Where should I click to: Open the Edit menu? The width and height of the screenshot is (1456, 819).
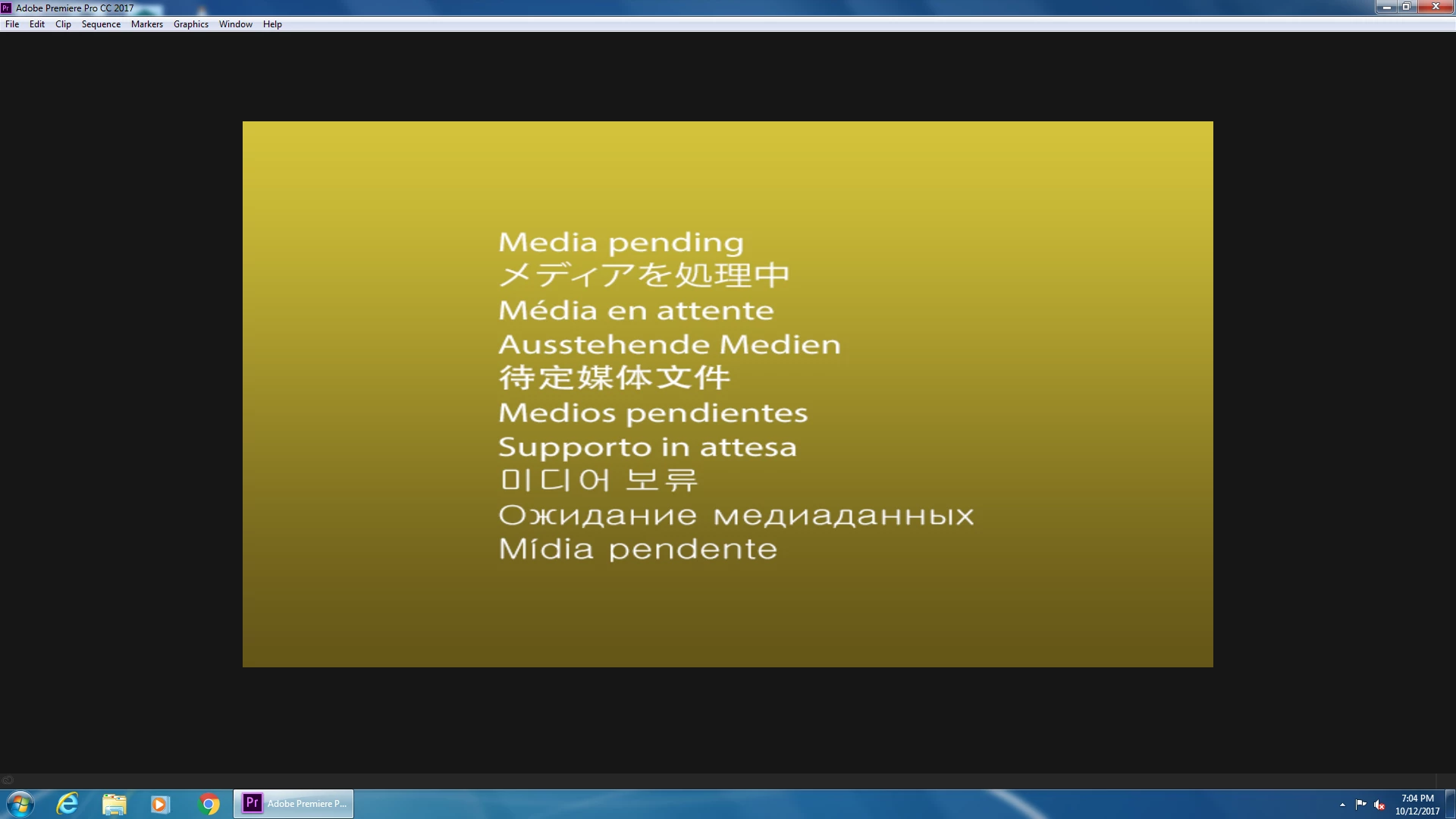click(x=36, y=24)
